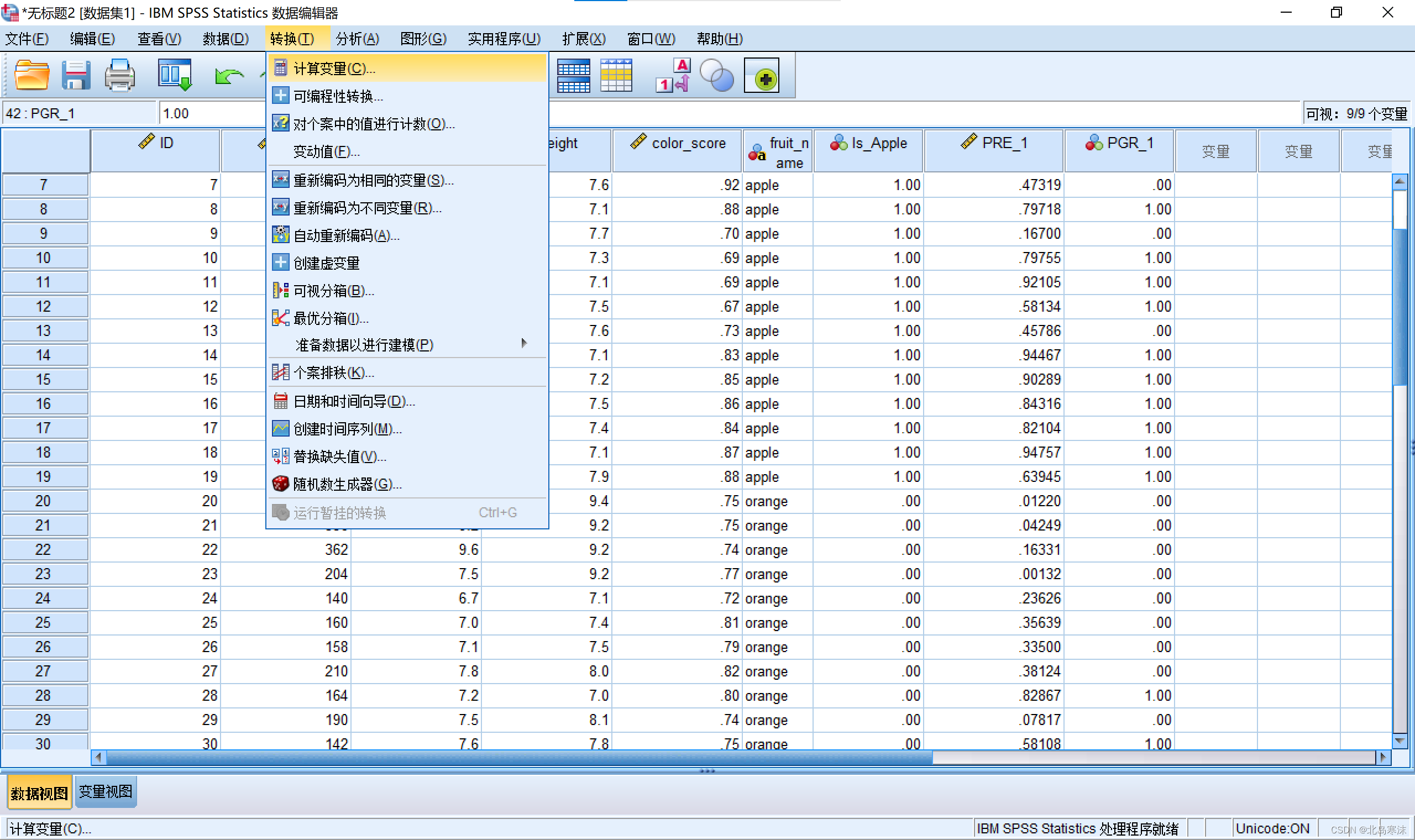Select the PRE_1 column header
This screenshot has width=1415, height=840.
[x=994, y=150]
